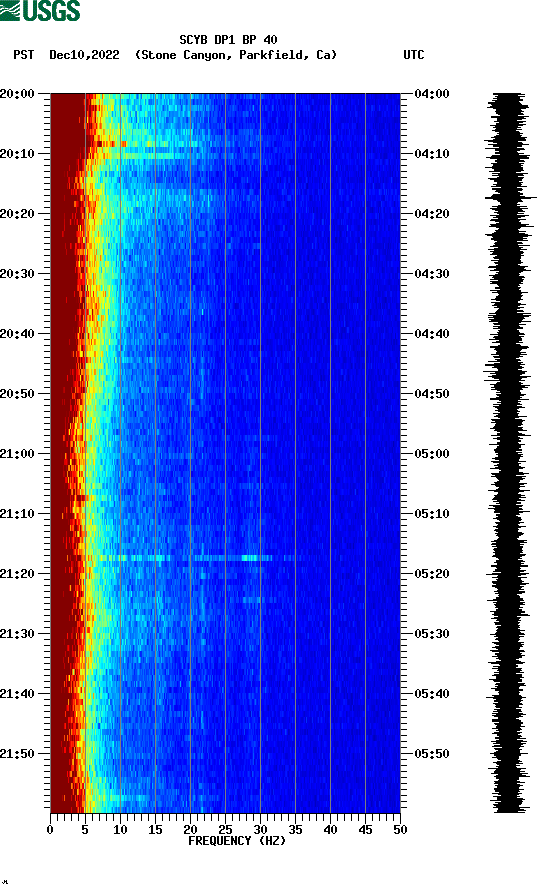The height and width of the screenshot is (893, 552).
Task: Click the '05:00' UTC time label
Action: click(x=432, y=454)
